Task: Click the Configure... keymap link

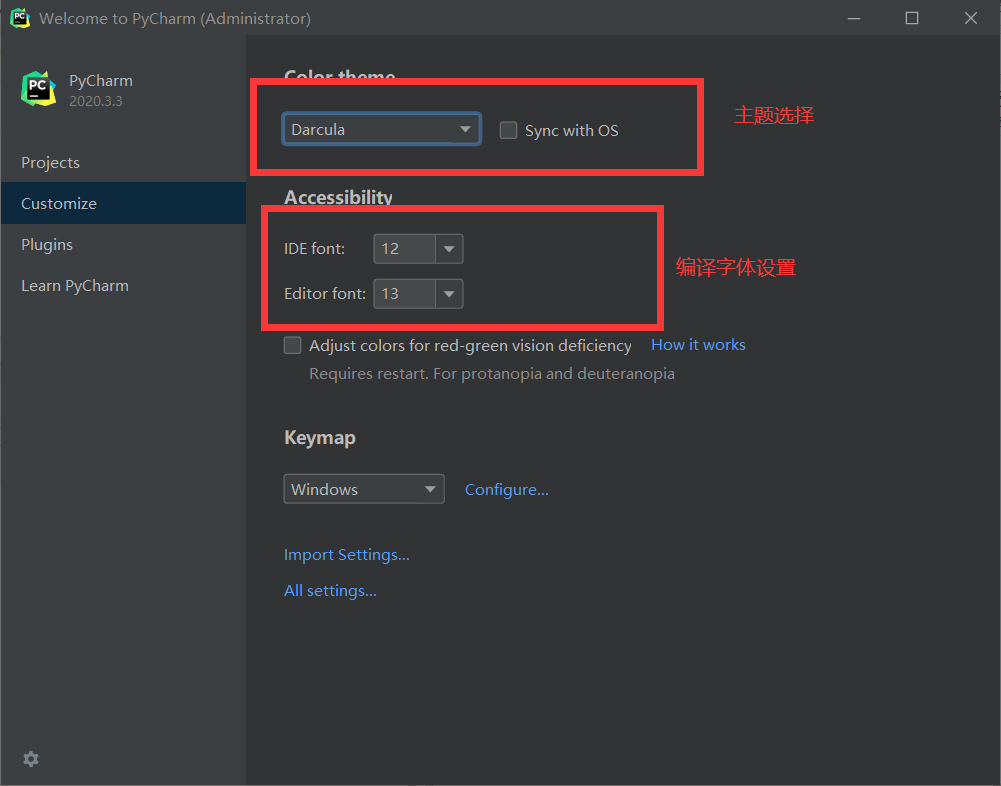Action: (506, 490)
